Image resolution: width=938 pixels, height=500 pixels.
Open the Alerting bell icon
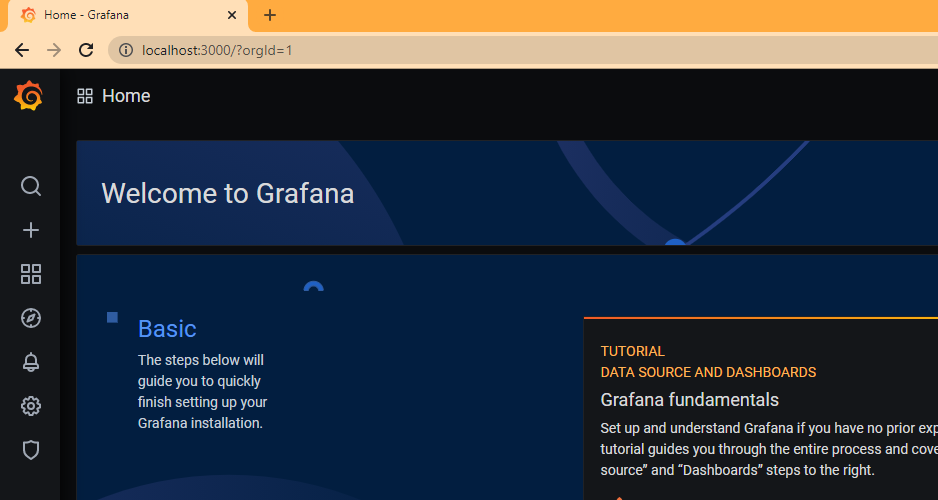click(31, 362)
